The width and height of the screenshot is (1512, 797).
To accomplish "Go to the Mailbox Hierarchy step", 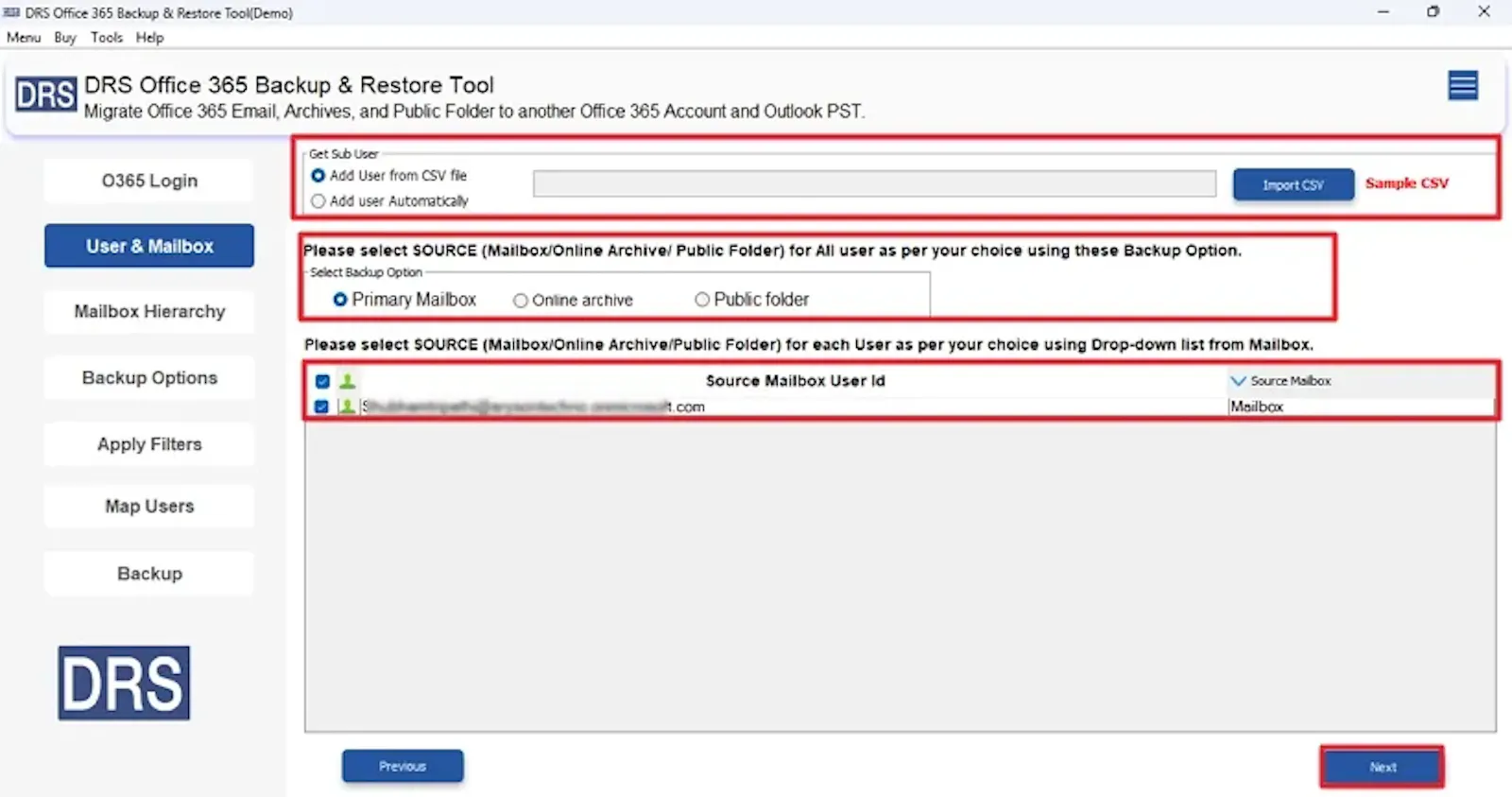I will 149,311.
